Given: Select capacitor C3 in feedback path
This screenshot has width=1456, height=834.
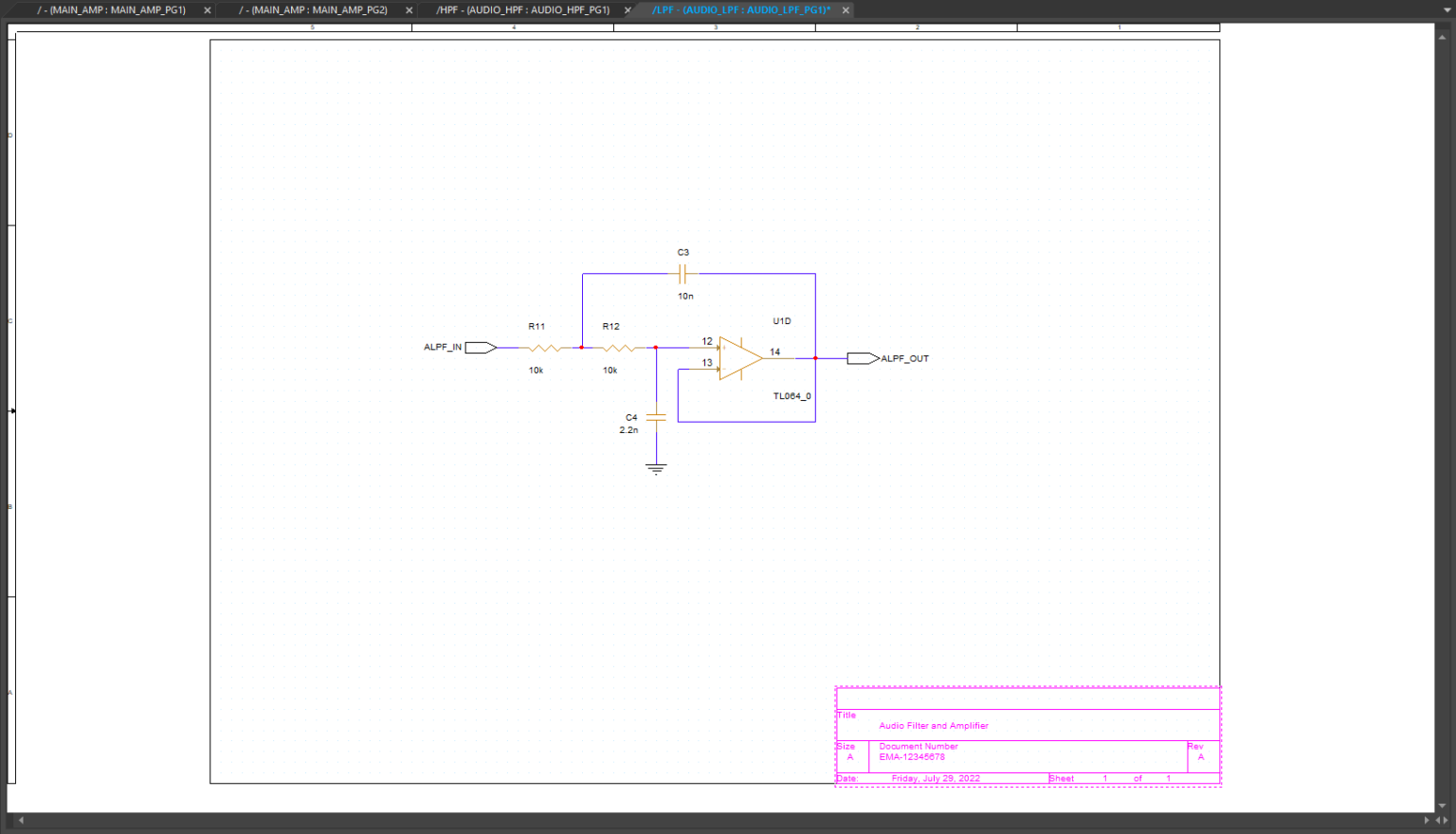Looking at the screenshot, I should click(x=682, y=275).
